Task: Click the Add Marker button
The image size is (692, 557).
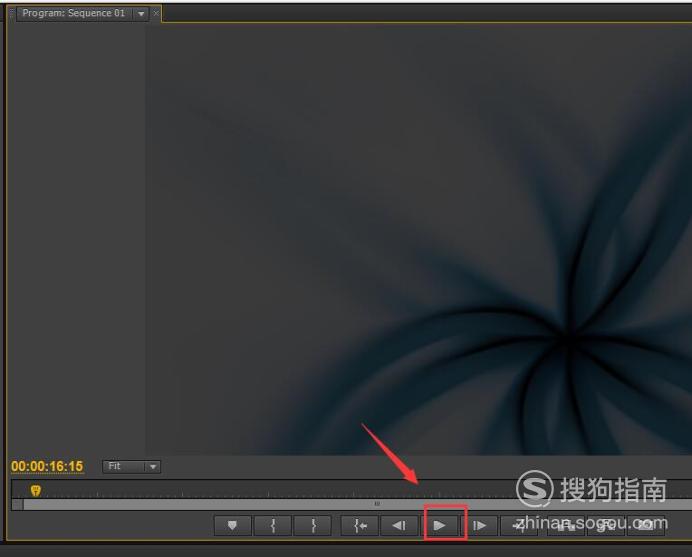Action: pos(233,525)
